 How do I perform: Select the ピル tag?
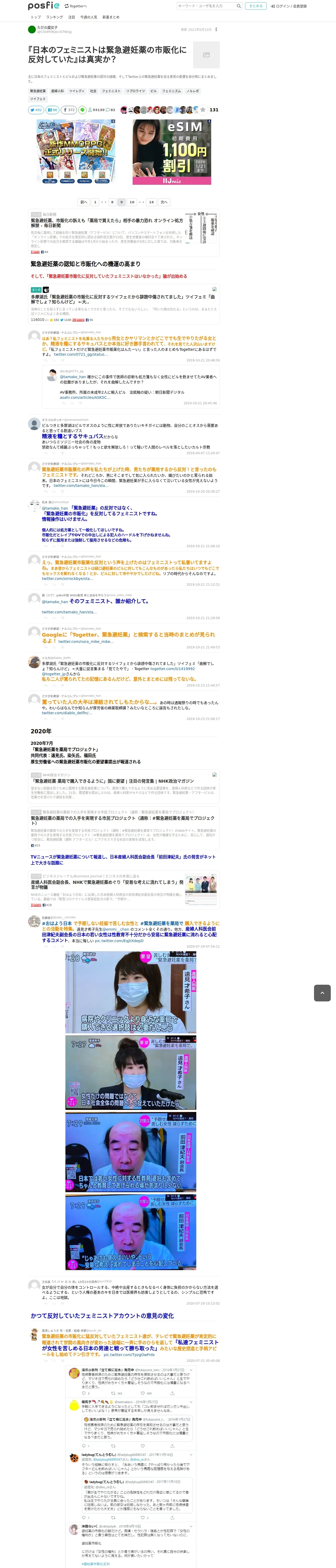154,91
